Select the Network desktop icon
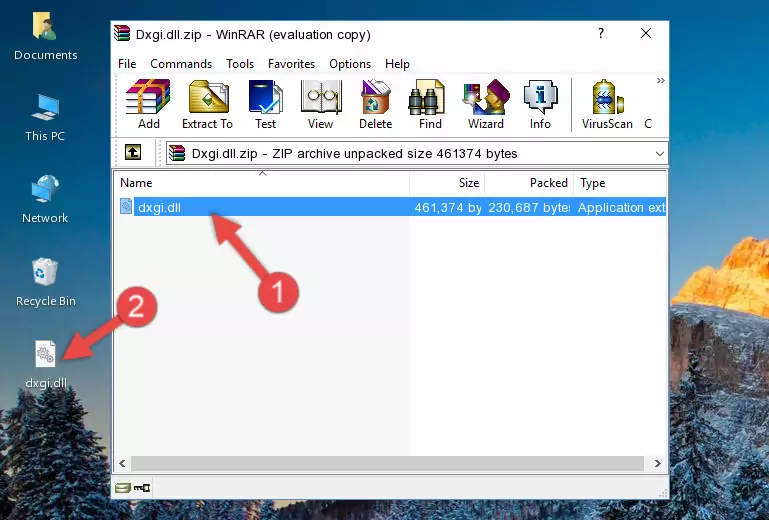Screen dimensions: 769x520 45,200
